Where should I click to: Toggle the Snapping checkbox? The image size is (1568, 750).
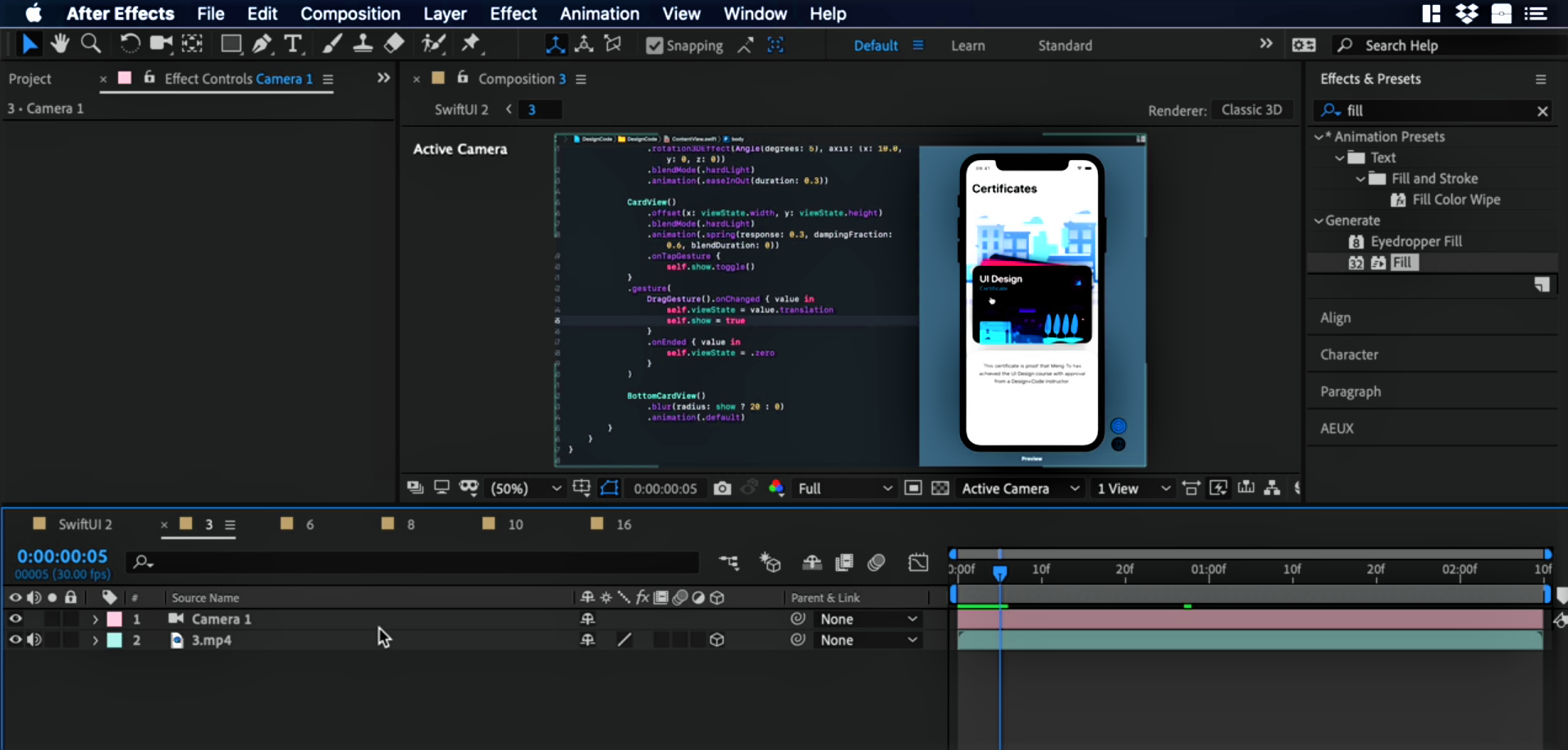pyautogui.click(x=654, y=46)
